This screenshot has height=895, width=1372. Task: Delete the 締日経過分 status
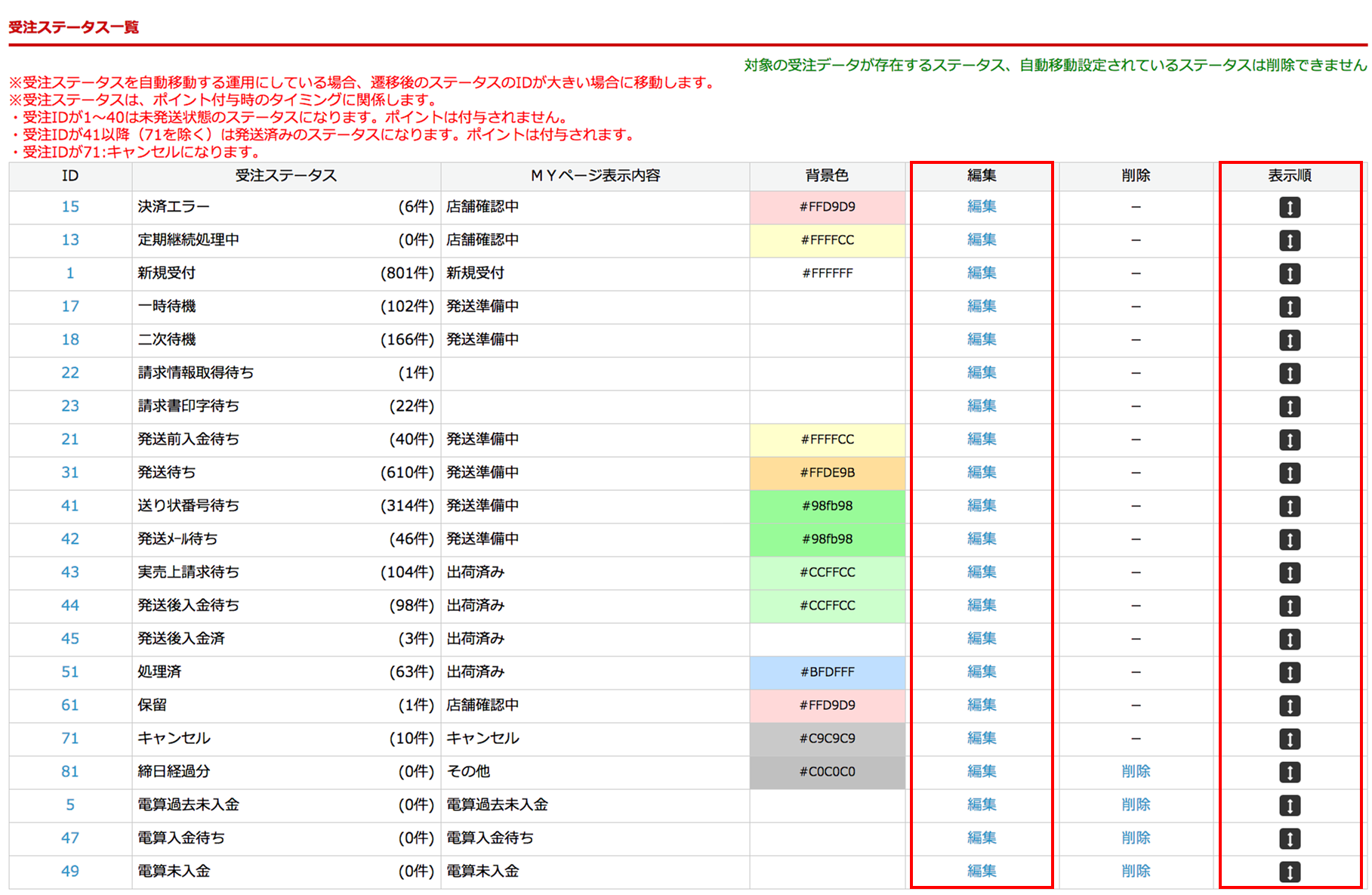click(x=1135, y=772)
